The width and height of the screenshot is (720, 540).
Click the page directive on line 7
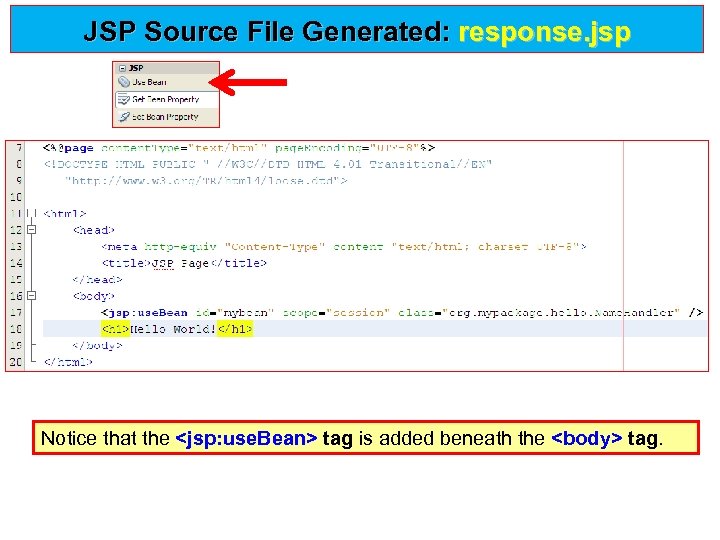point(239,148)
